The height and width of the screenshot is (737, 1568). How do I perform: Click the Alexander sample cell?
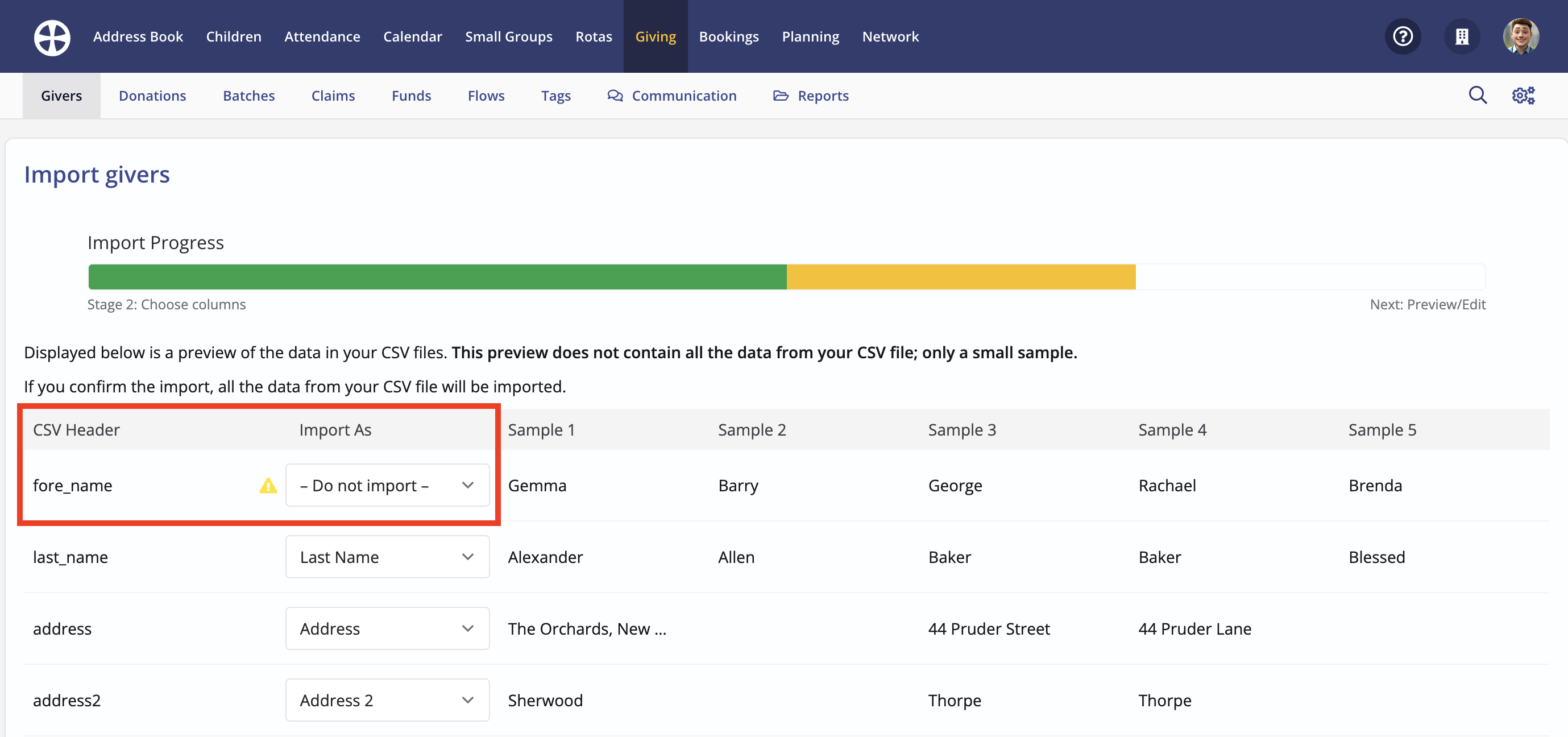(545, 557)
